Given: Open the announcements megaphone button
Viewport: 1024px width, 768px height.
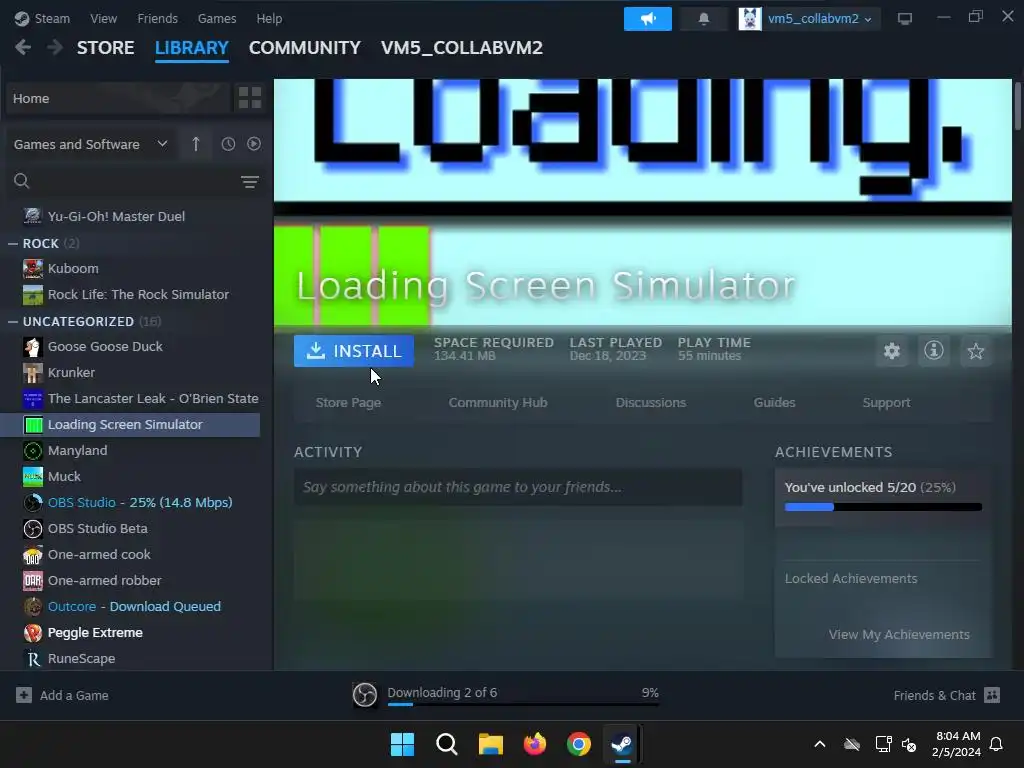Looking at the screenshot, I should [x=647, y=19].
